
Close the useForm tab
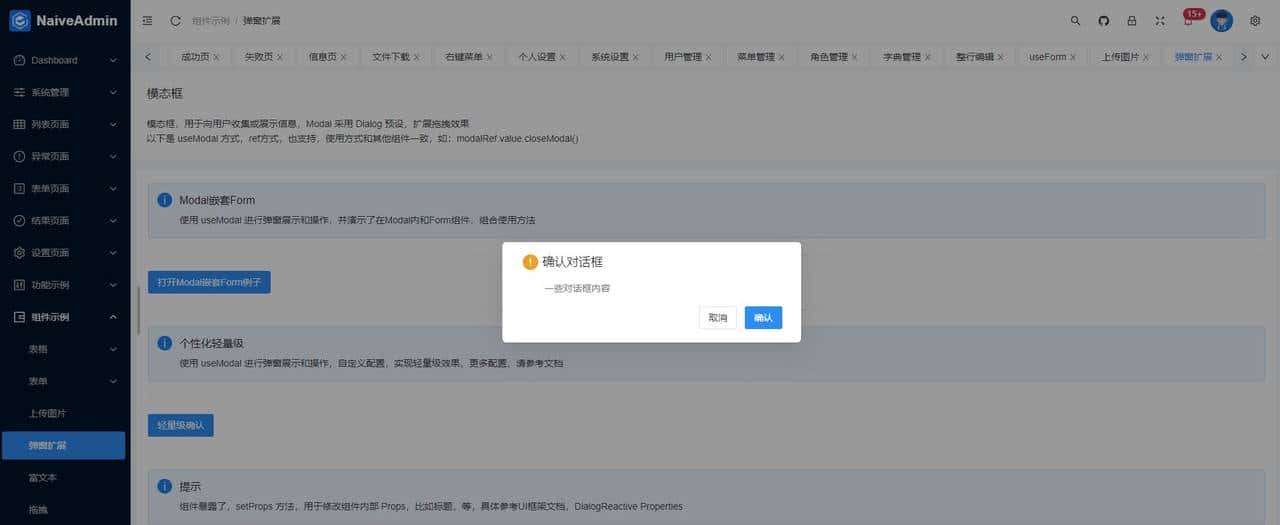tap(1075, 57)
